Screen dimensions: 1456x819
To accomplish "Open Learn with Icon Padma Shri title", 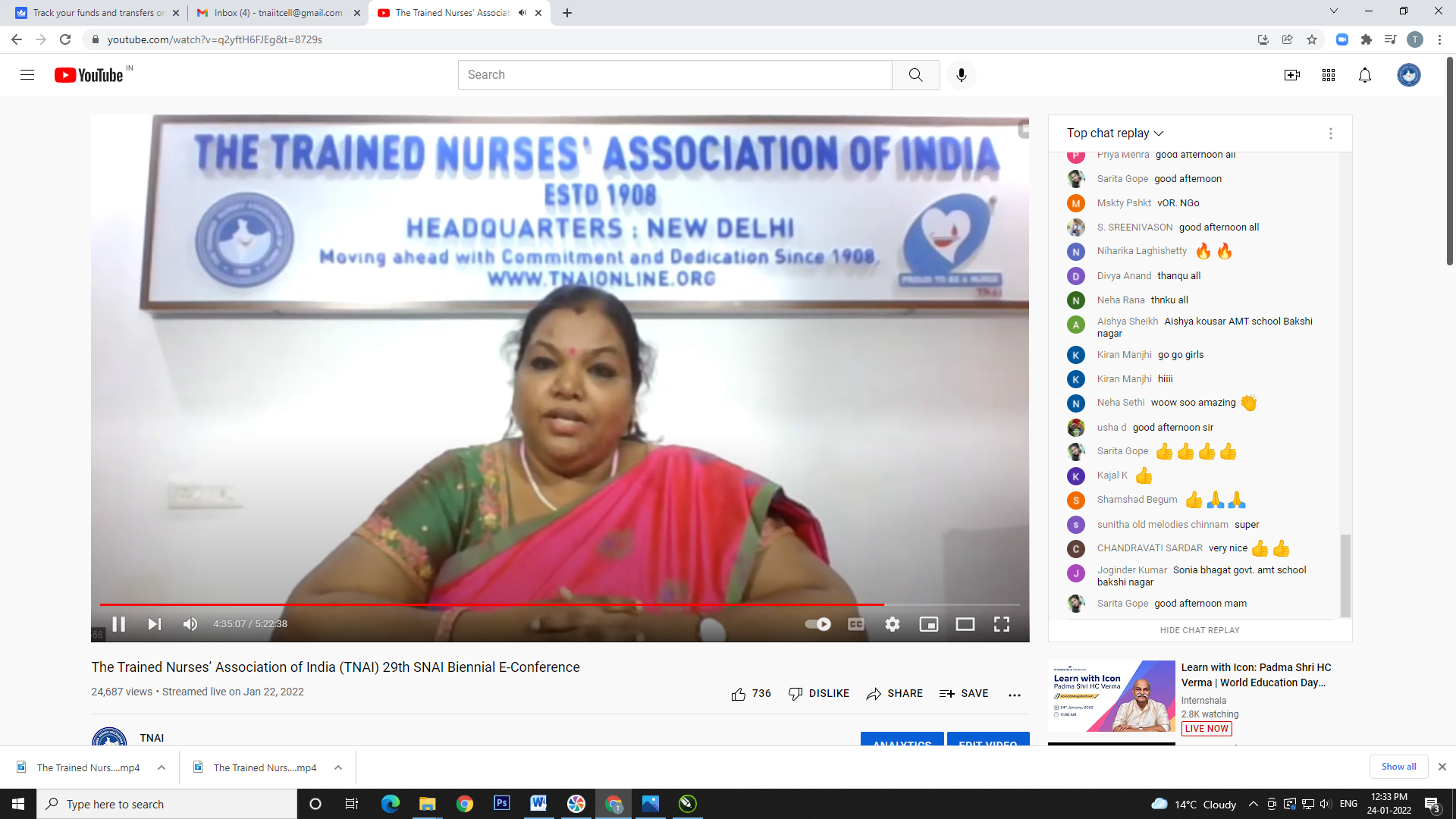I will [1257, 675].
